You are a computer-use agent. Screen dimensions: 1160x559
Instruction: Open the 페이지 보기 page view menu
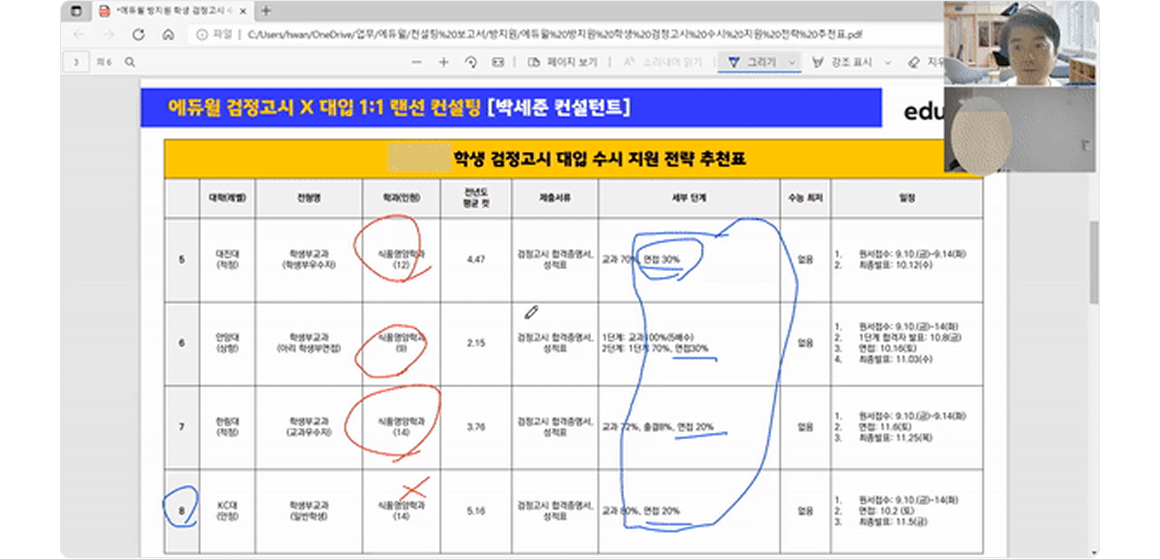(562, 62)
